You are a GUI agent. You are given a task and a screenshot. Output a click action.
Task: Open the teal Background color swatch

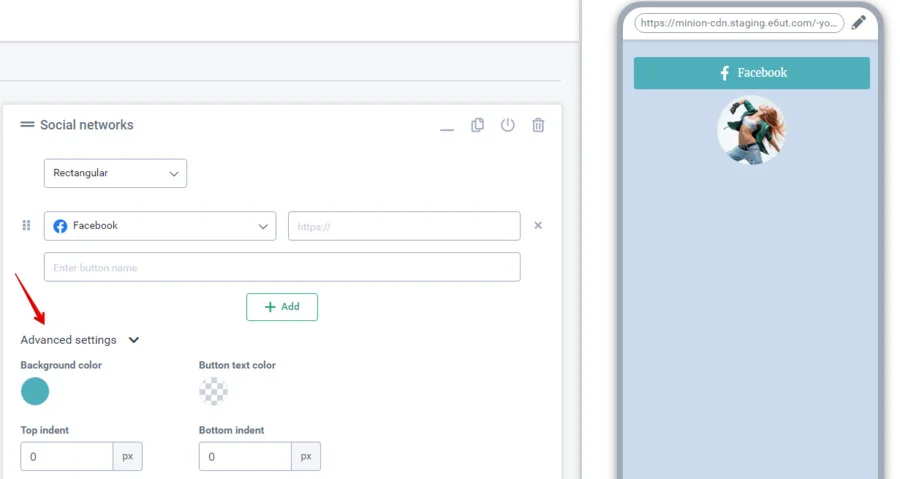pyautogui.click(x=35, y=391)
